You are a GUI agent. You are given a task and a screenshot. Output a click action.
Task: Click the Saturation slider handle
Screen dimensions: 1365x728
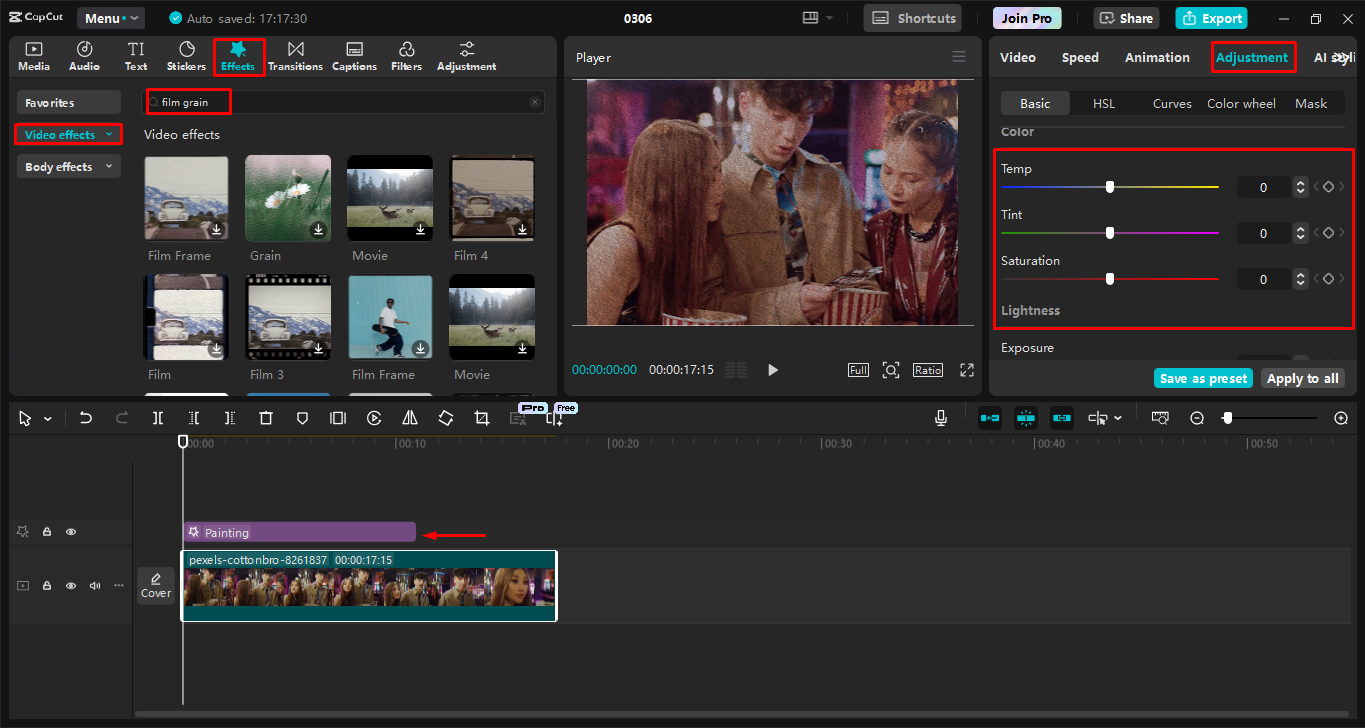[x=1110, y=279]
